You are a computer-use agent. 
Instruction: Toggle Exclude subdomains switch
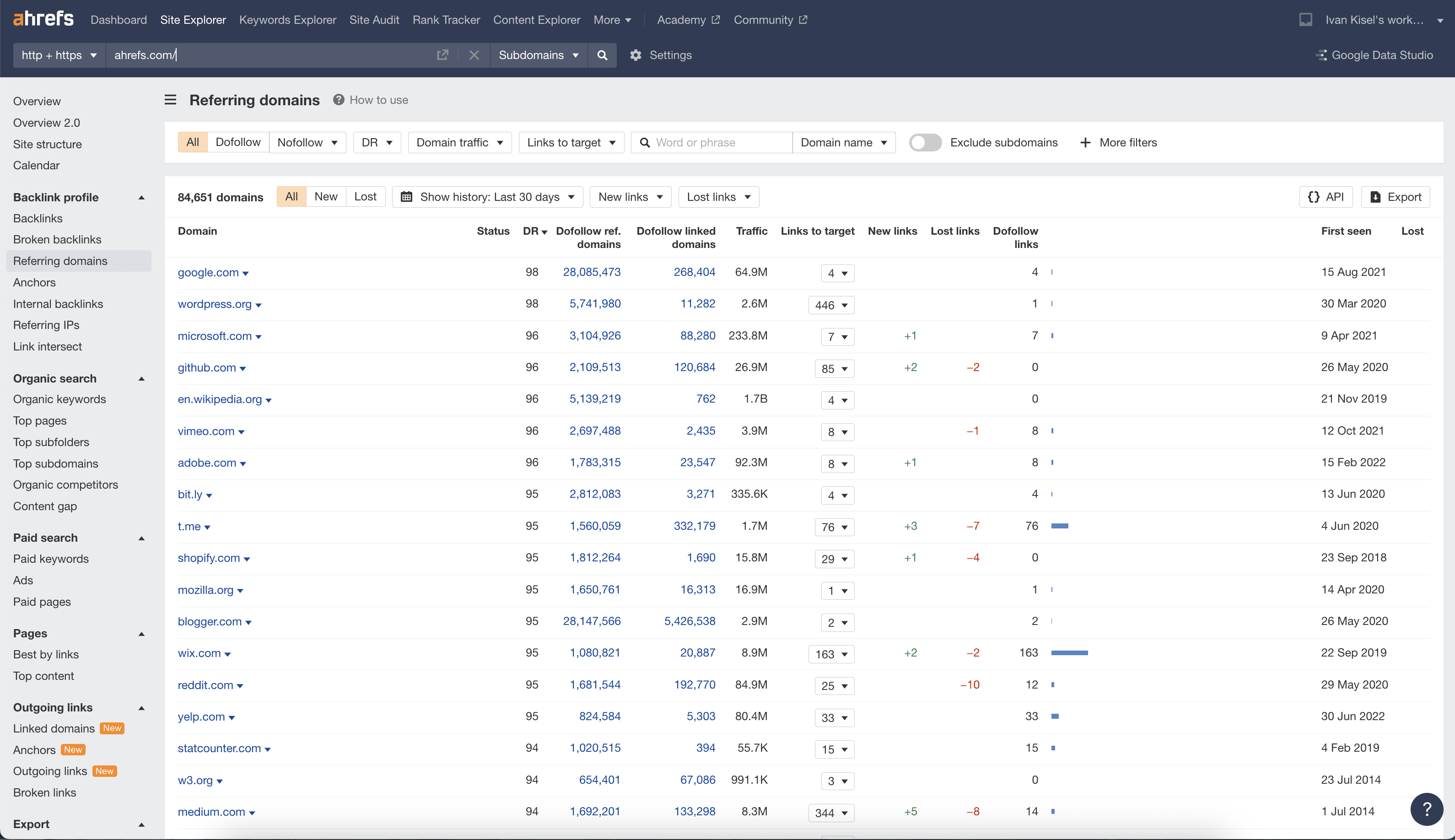point(925,142)
